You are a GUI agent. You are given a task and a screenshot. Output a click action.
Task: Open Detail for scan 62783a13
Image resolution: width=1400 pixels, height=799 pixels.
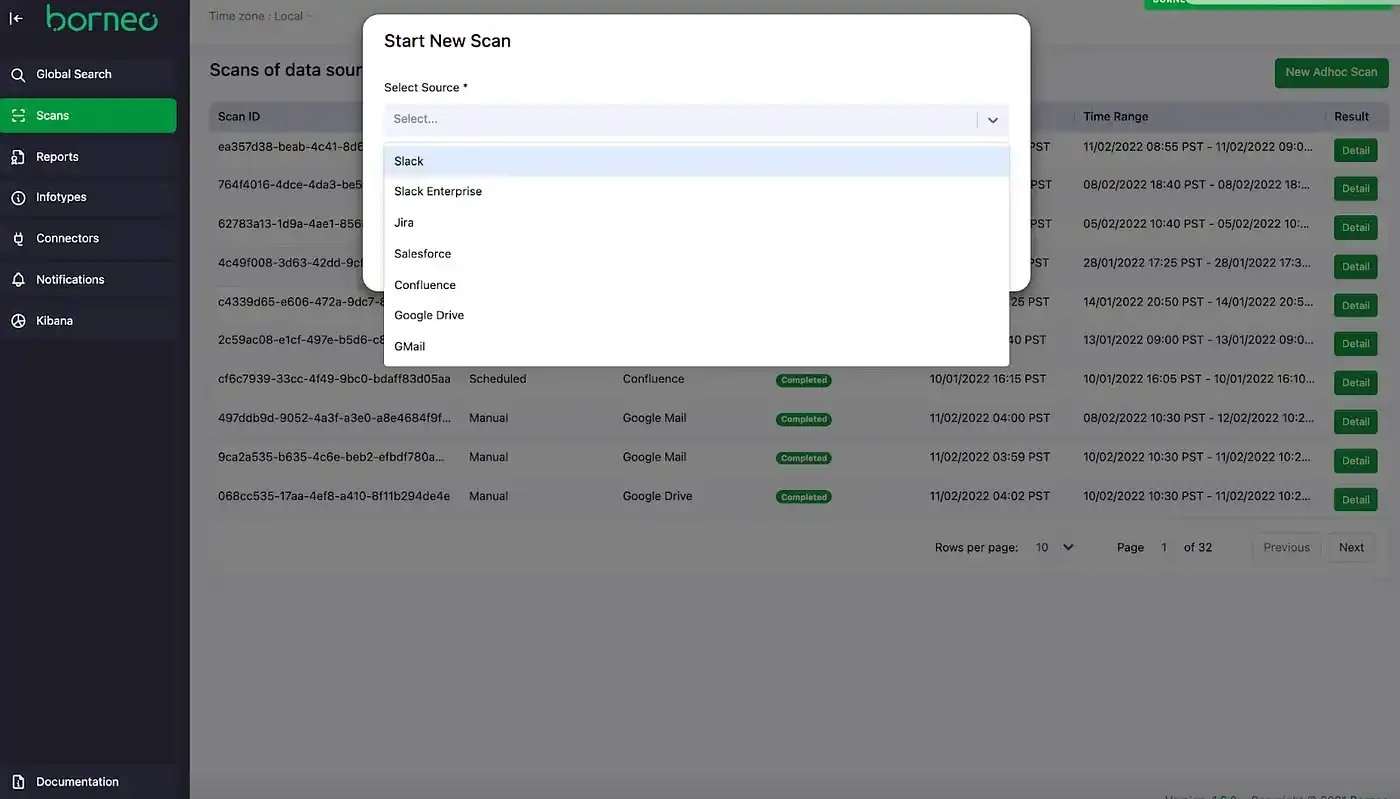(x=1355, y=227)
